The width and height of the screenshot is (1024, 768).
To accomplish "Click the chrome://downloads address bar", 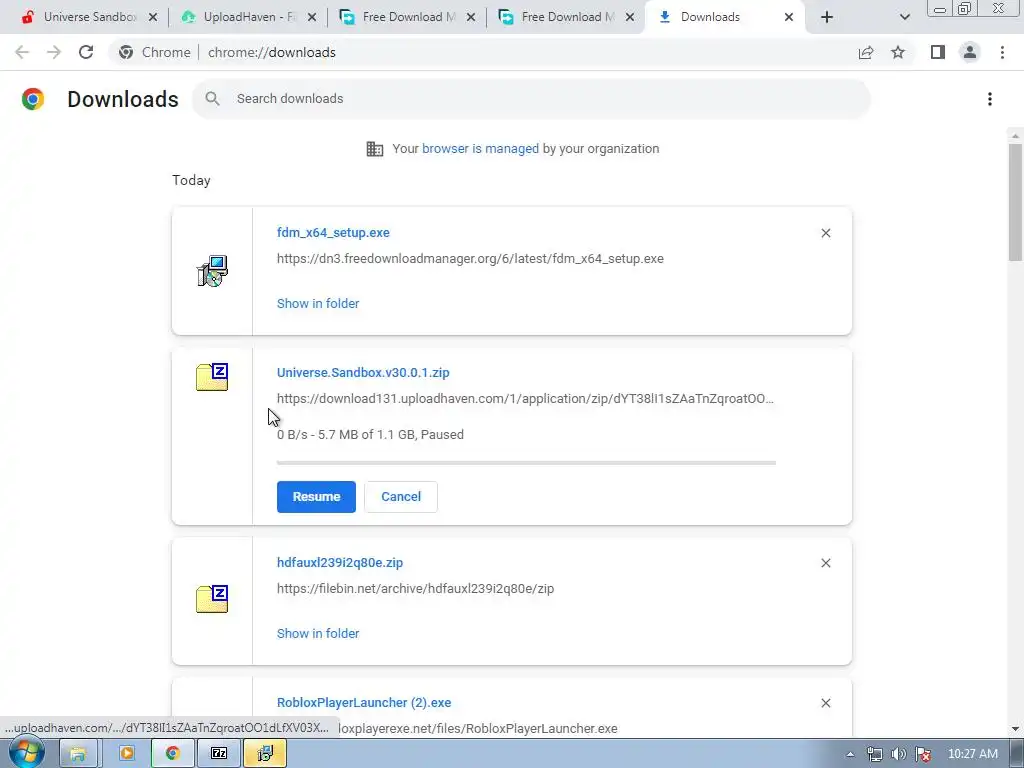I will pos(483,52).
